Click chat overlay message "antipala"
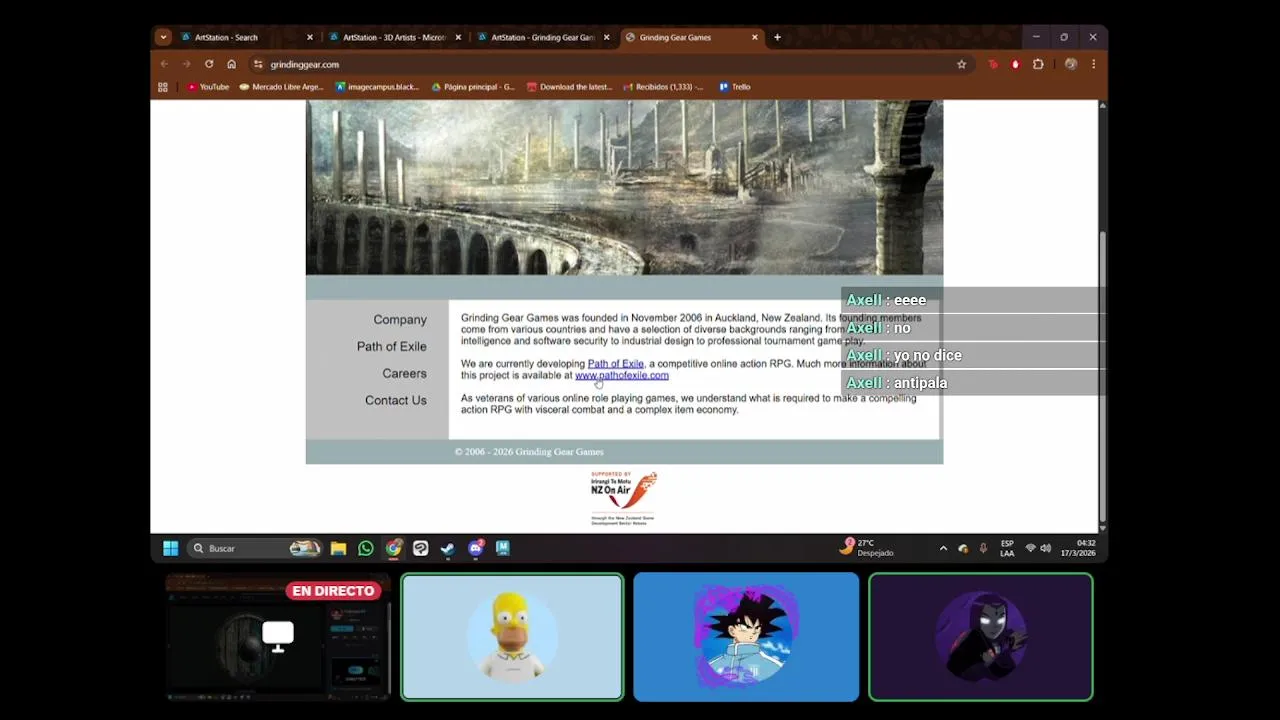The image size is (1280, 720). [920, 383]
